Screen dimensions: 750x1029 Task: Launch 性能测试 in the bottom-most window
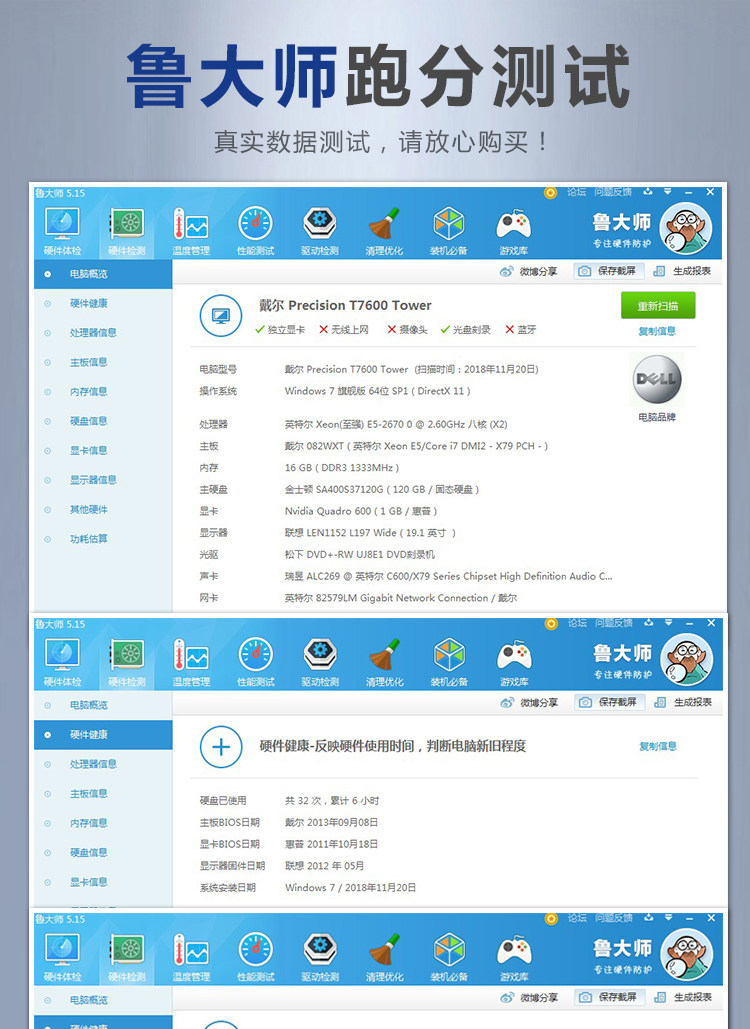(x=255, y=957)
